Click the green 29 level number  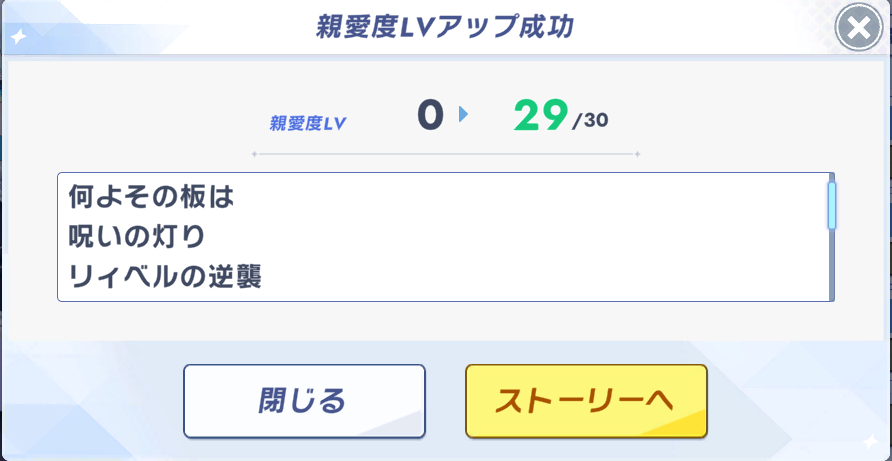540,117
